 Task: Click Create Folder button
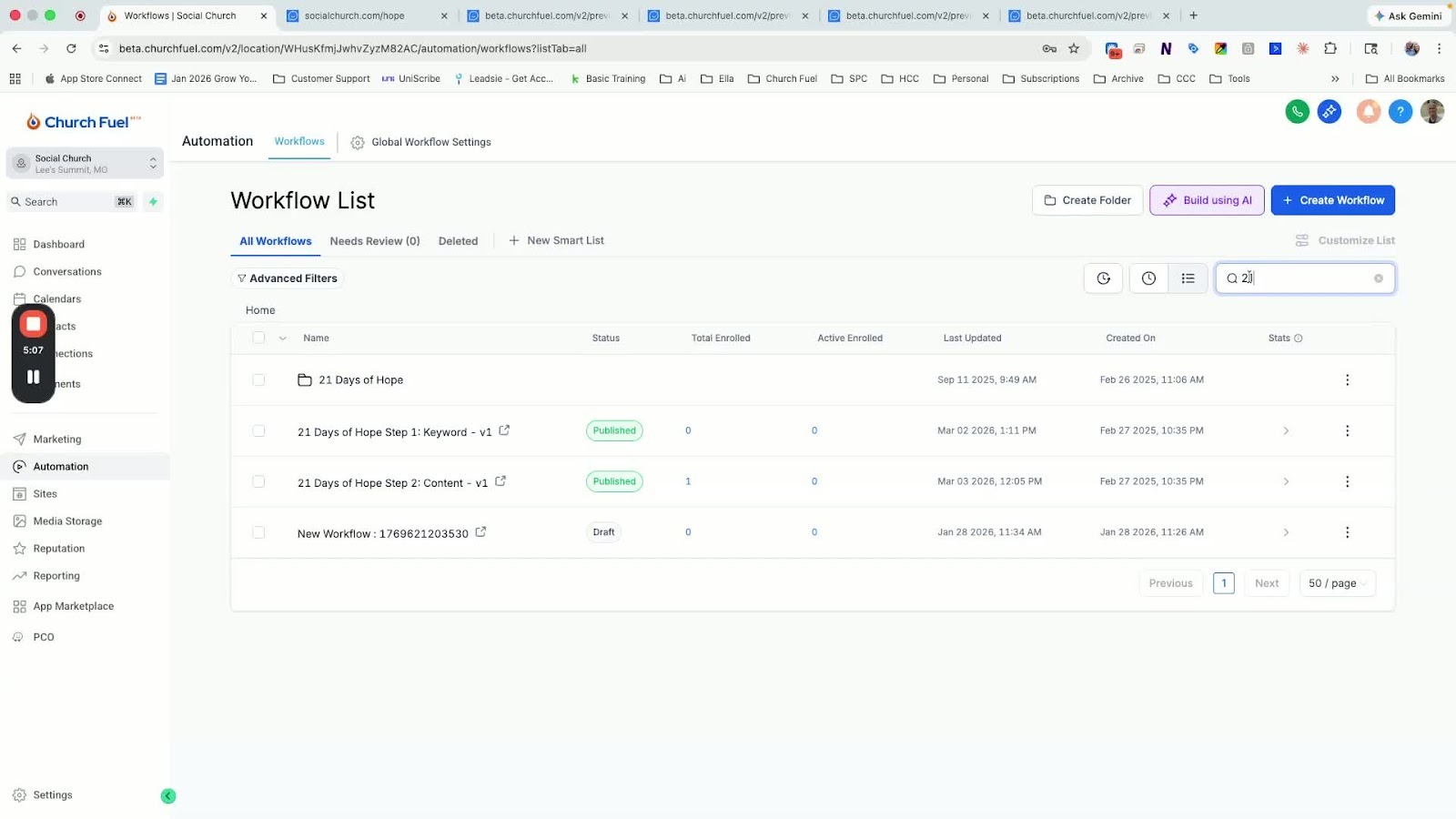pyautogui.click(x=1087, y=200)
